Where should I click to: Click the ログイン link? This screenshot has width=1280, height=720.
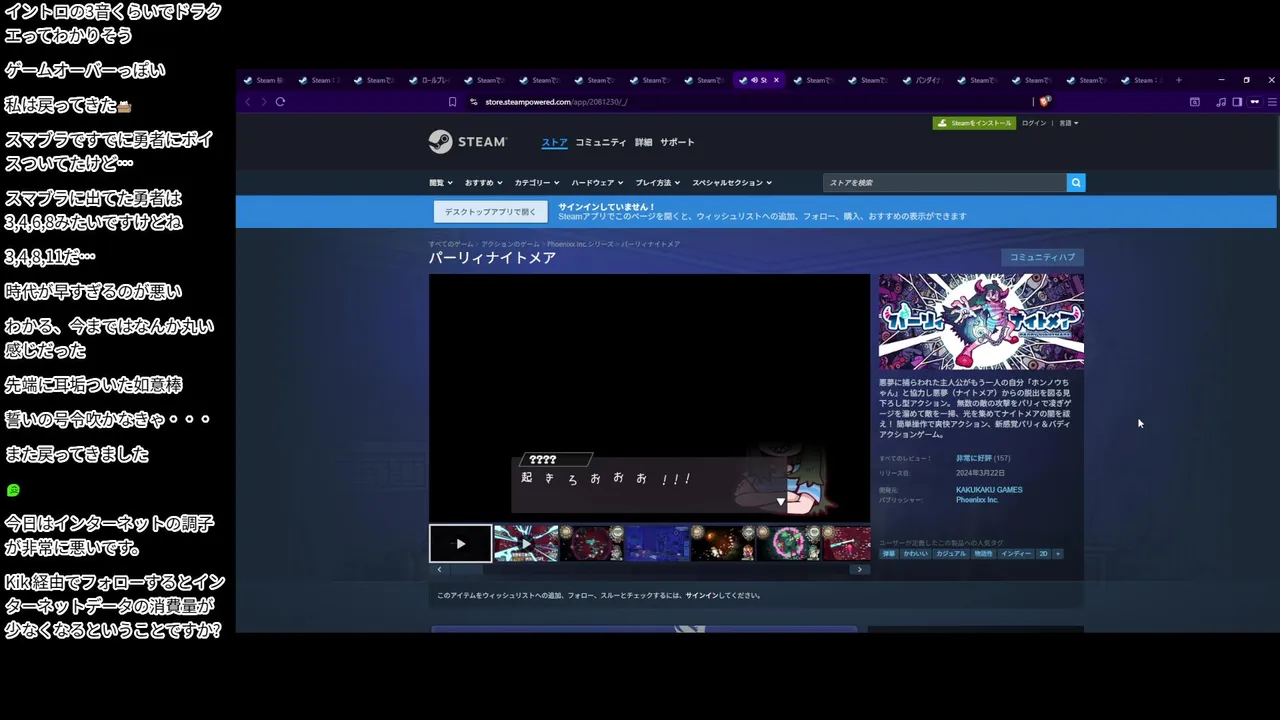pos(1034,123)
